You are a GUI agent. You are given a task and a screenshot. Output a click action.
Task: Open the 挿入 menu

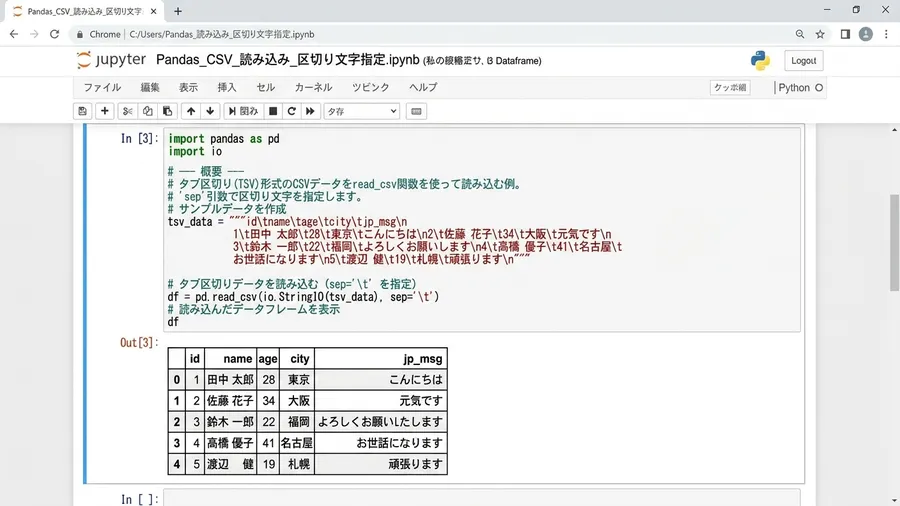[x=227, y=87]
